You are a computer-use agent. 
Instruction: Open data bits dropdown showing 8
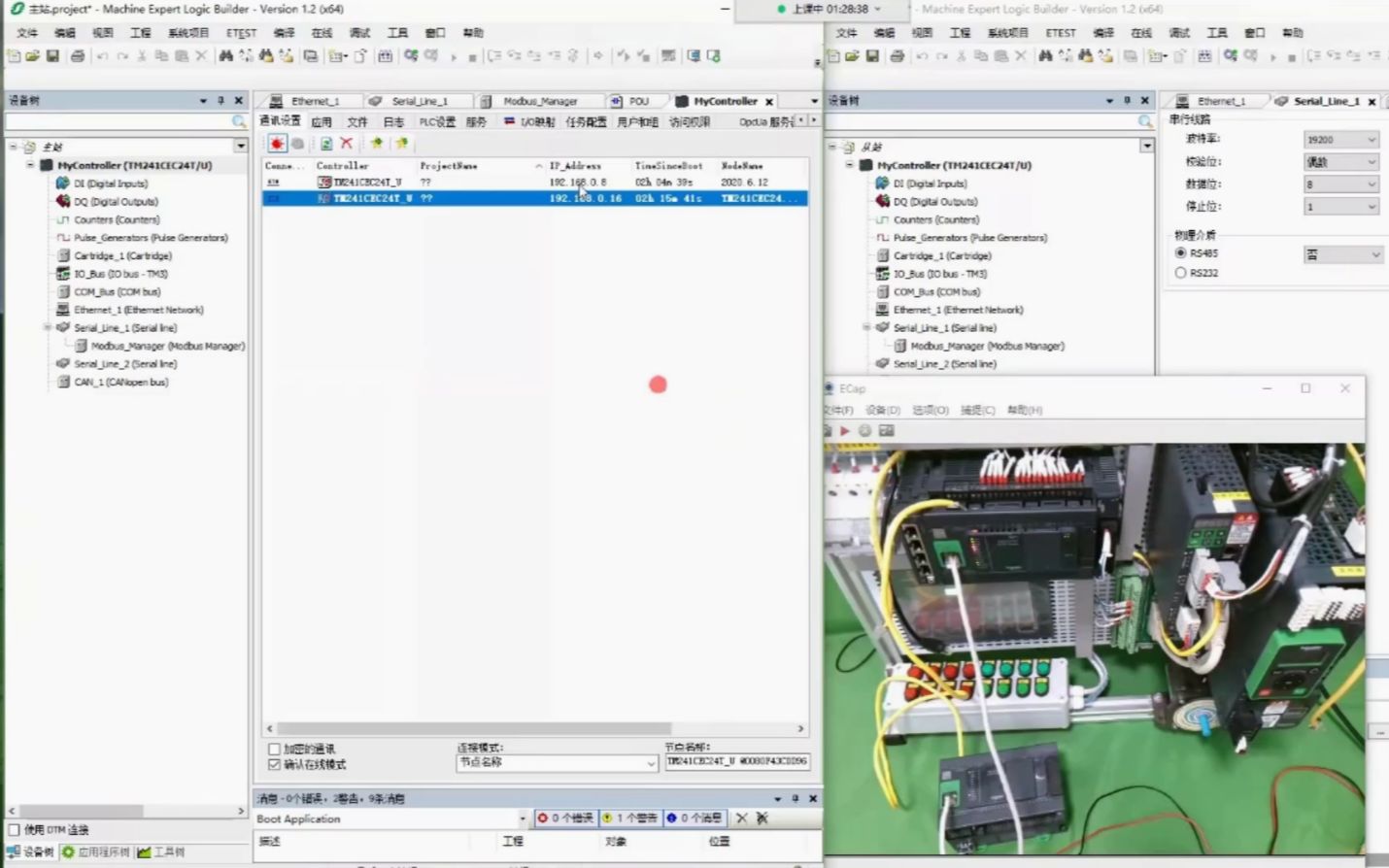(x=1341, y=184)
